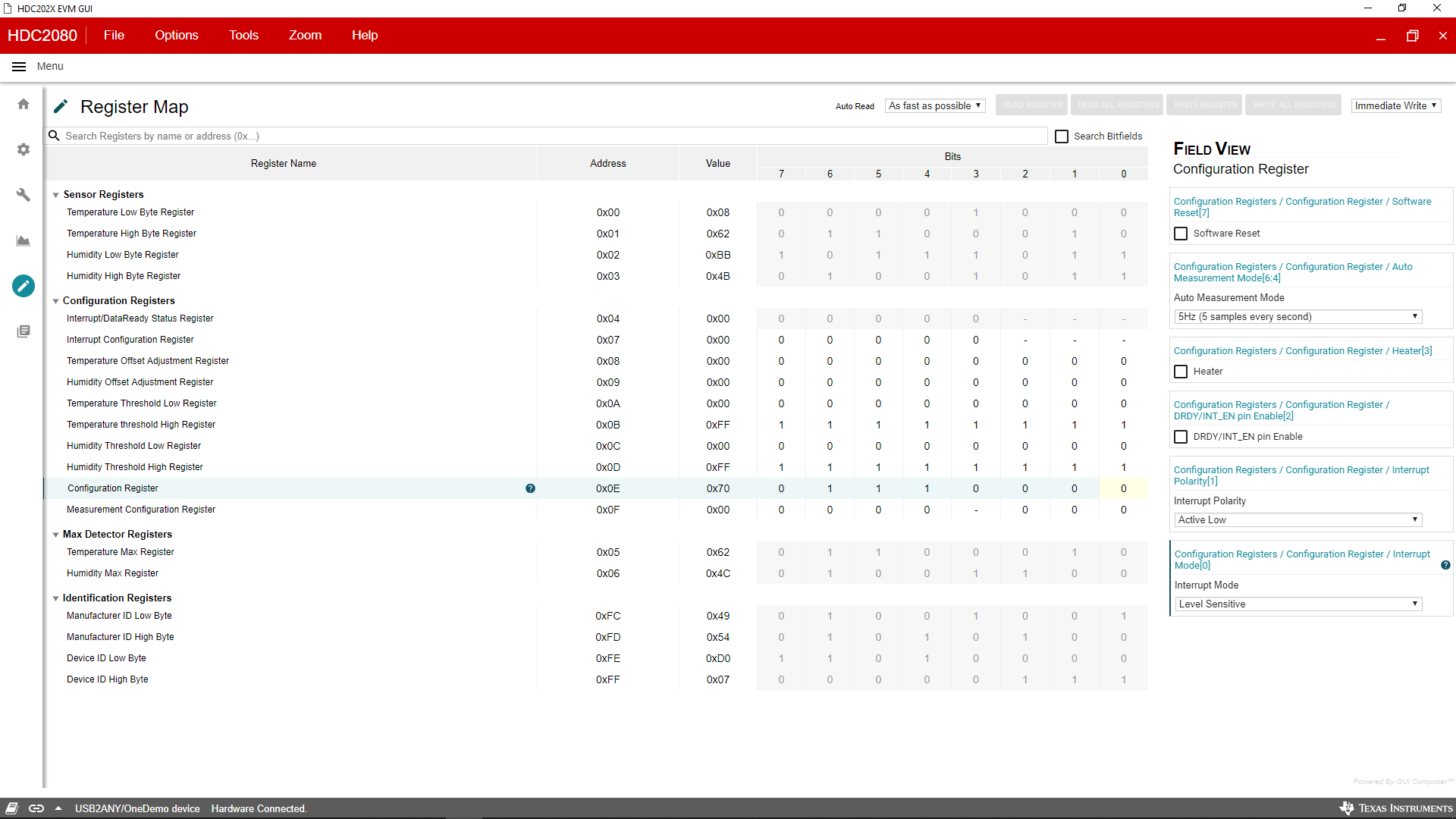Screen dimensions: 1456x819
Task: Select Temperature Low Byte Register row
Action: [x=595, y=212]
